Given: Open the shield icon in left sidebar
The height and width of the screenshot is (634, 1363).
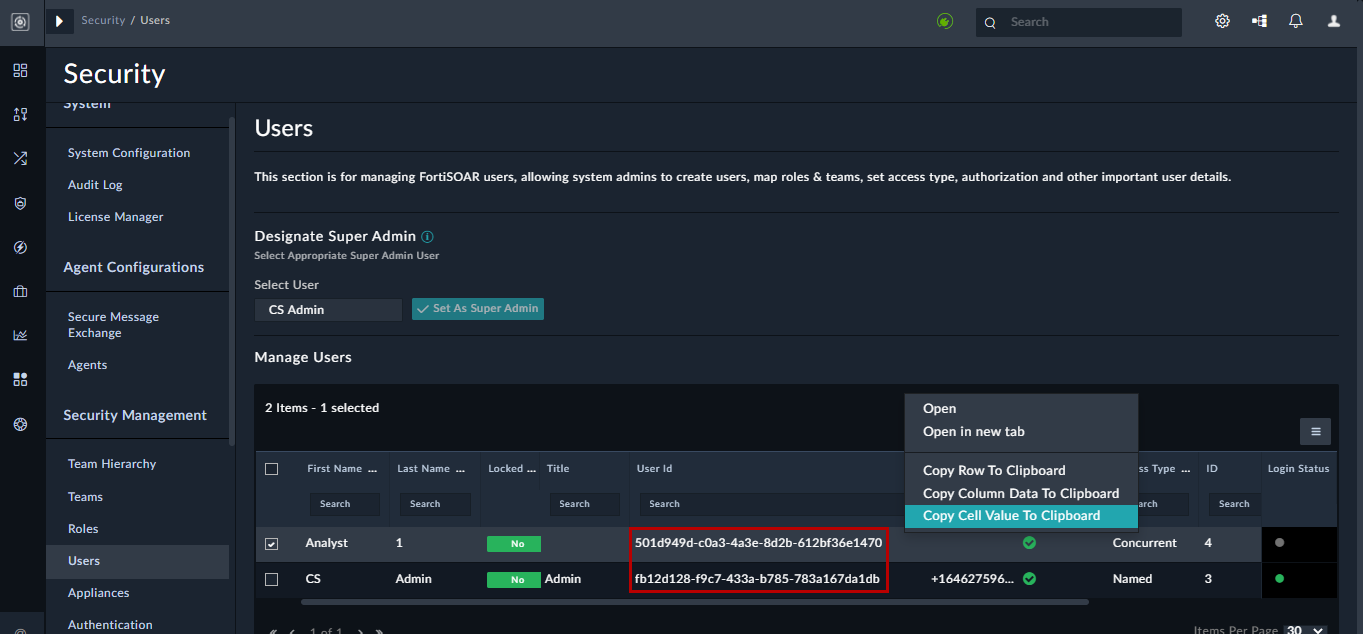Looking at the screenshot, I should pos(20,203).
